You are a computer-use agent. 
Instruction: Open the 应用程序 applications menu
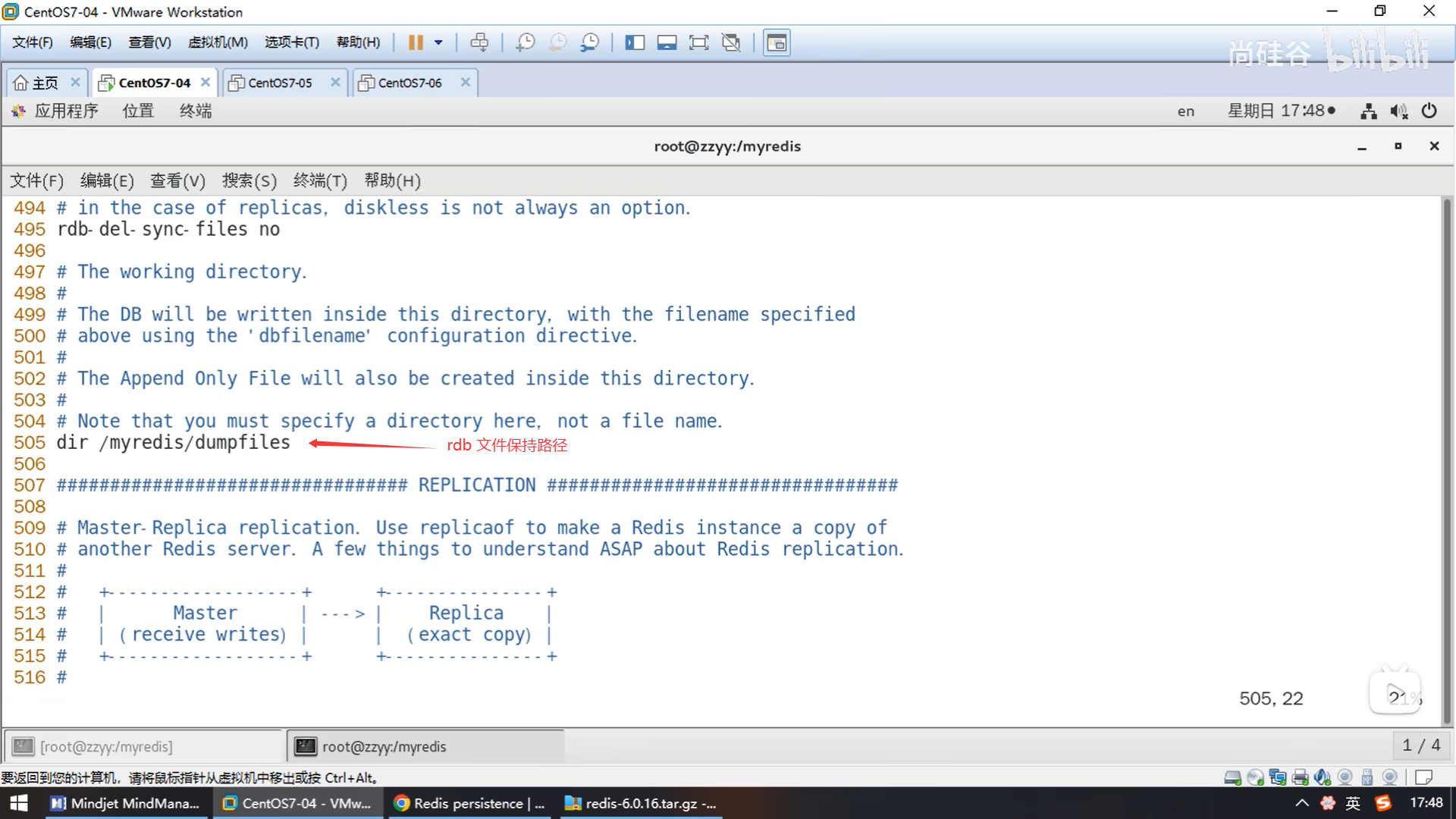(66, 111)
